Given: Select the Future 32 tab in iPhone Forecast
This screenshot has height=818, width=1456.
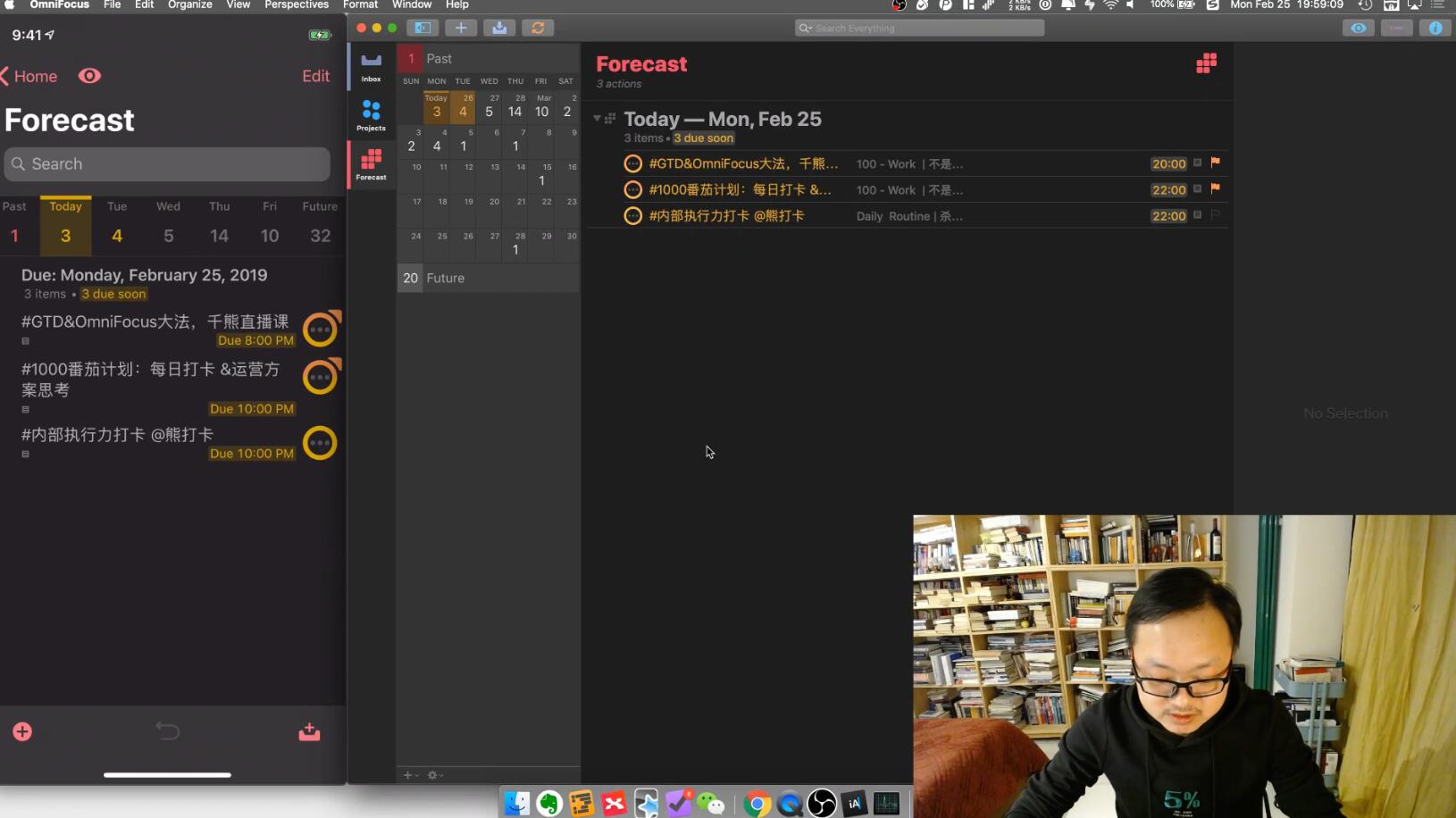Looking at the screenshot, I should [x=320, y=223].
